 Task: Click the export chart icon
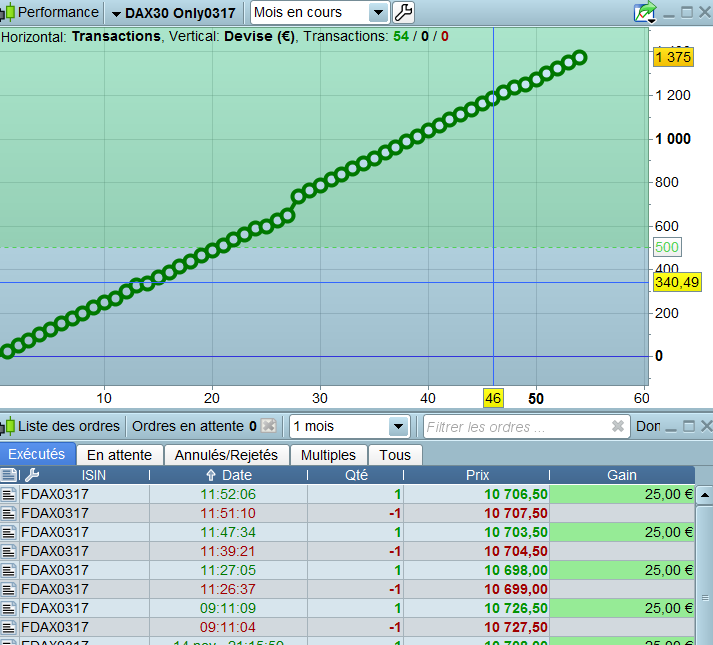[x=645, y=12]
